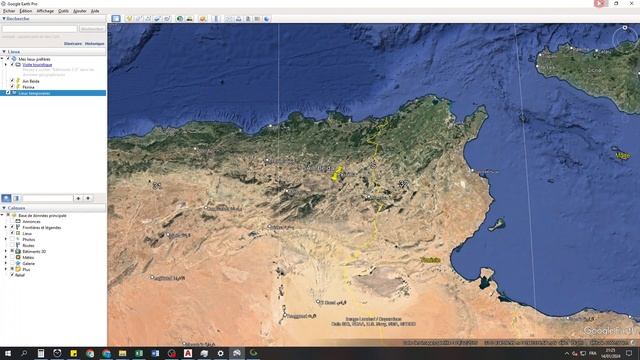Select Ain Beida placemark in Lieux
Image resolution: width=640 pixels, height=360 pixels.
(31, 81)
